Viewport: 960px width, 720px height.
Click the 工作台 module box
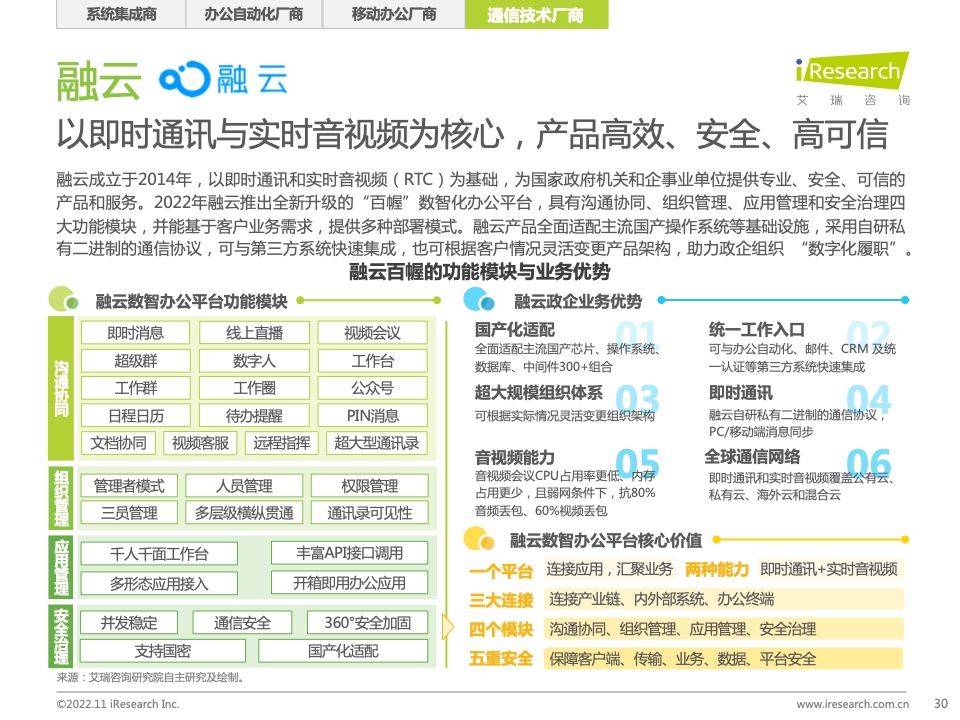(x=372, y=361)
